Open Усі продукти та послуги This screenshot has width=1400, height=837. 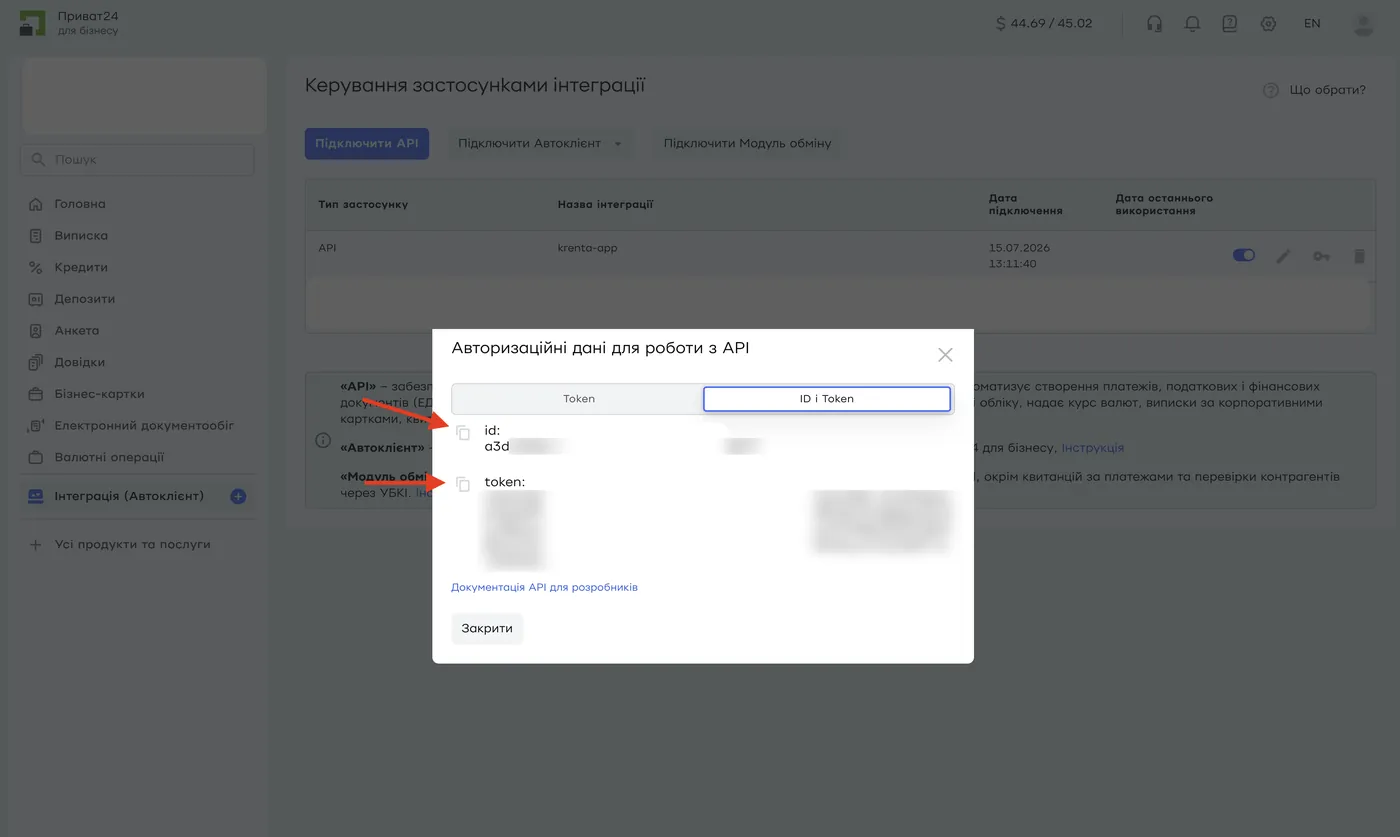132,545
